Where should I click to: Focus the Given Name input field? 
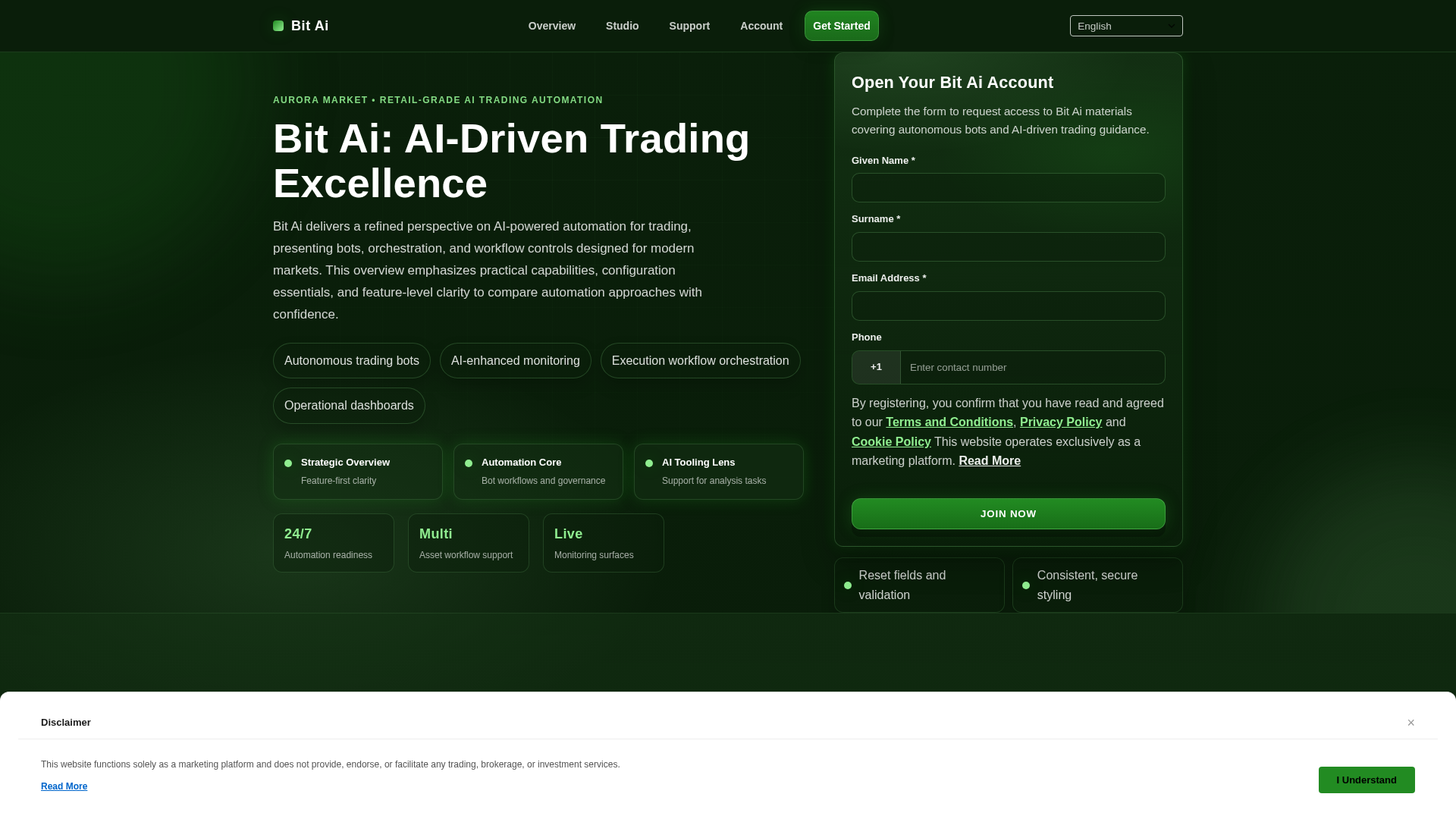1009,187
